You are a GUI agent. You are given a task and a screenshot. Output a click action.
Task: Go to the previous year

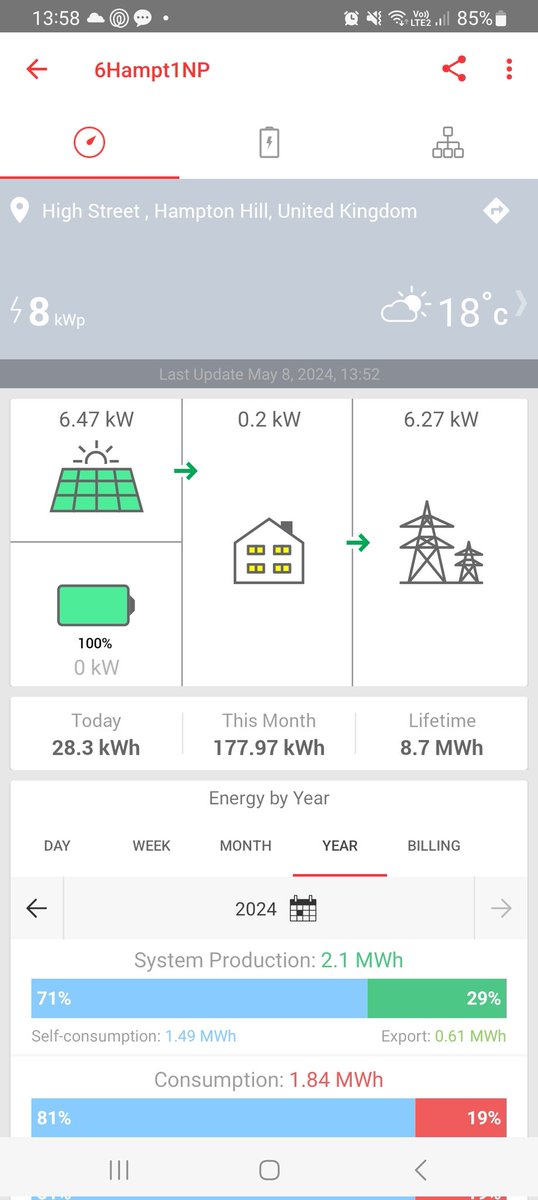(37, 908)
